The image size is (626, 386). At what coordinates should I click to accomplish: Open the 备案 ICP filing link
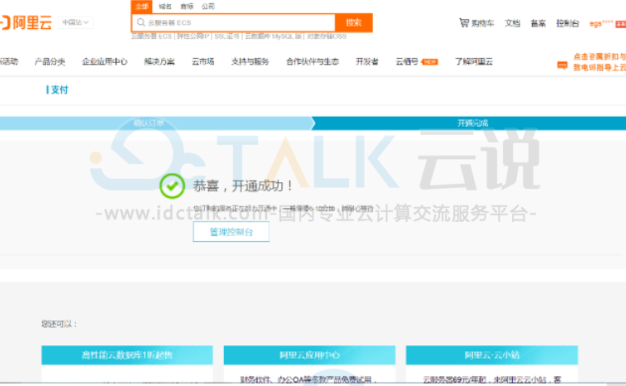pyautogui.click(x=538, y=23)
